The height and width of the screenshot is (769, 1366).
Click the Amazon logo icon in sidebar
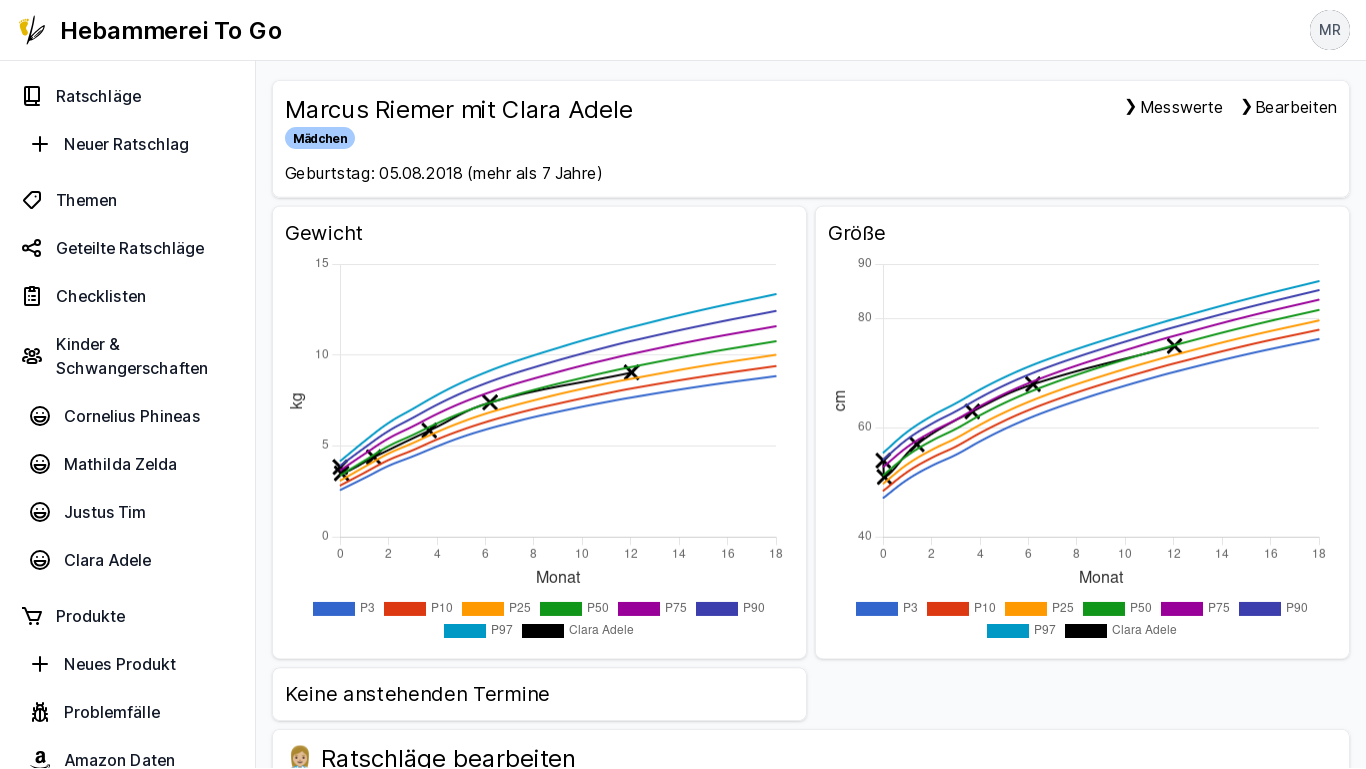click(40, 759)
